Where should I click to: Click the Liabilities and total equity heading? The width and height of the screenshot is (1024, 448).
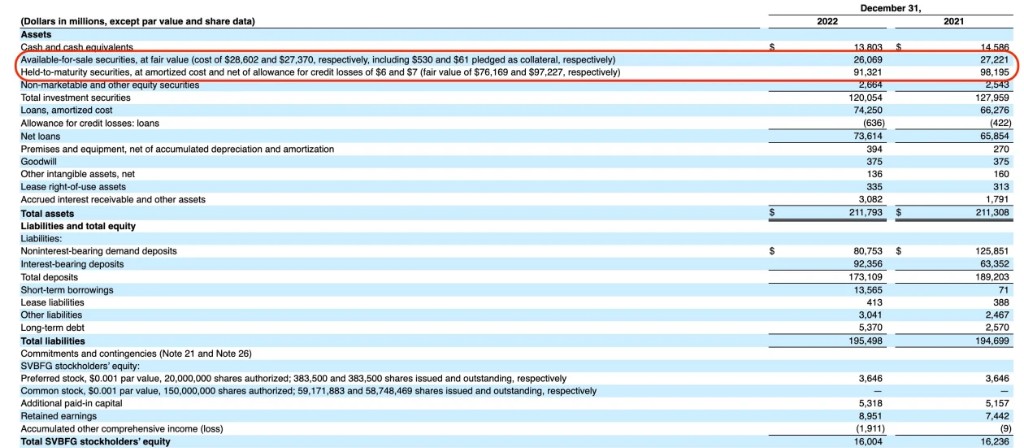point(80,226)
